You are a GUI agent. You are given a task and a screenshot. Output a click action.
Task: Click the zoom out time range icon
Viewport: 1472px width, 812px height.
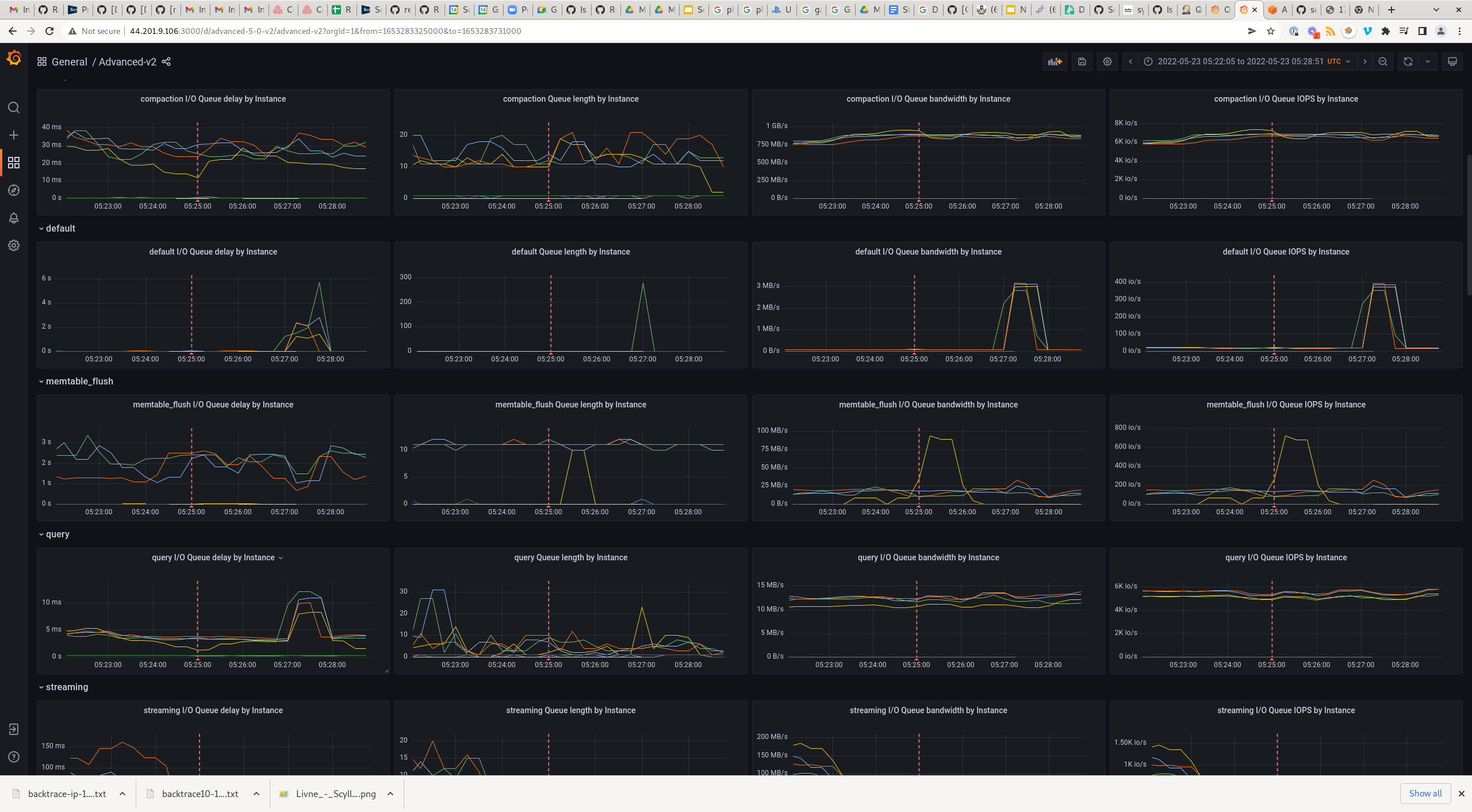(1383, 61)
